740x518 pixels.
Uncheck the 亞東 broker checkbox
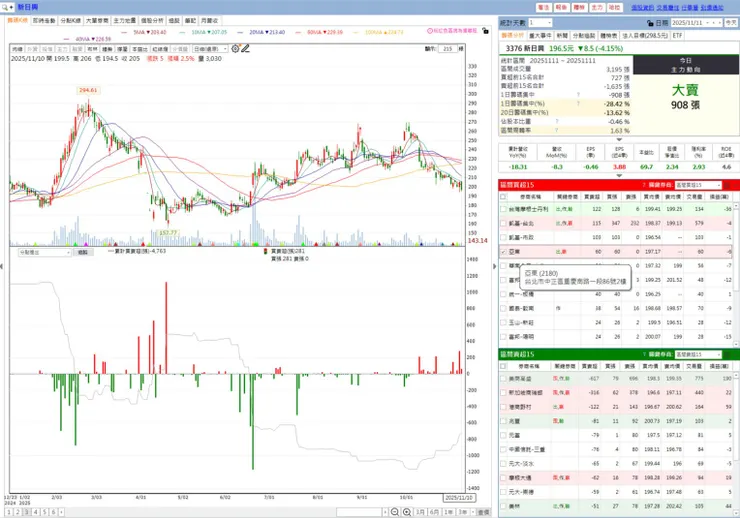click(x=504, y=252)
